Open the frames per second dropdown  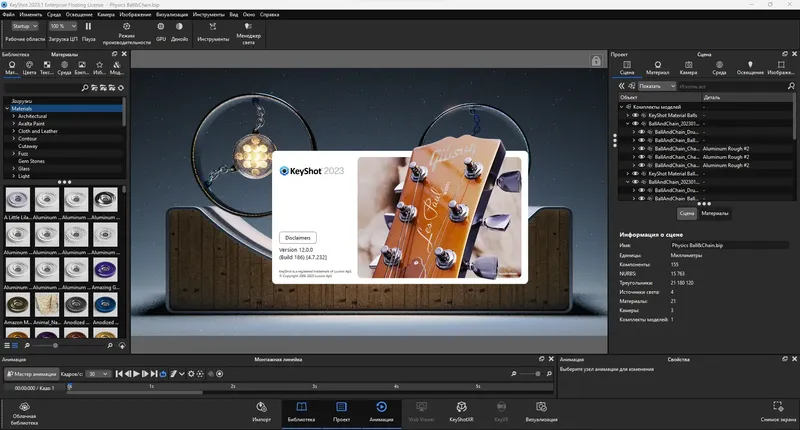point(98,373)
